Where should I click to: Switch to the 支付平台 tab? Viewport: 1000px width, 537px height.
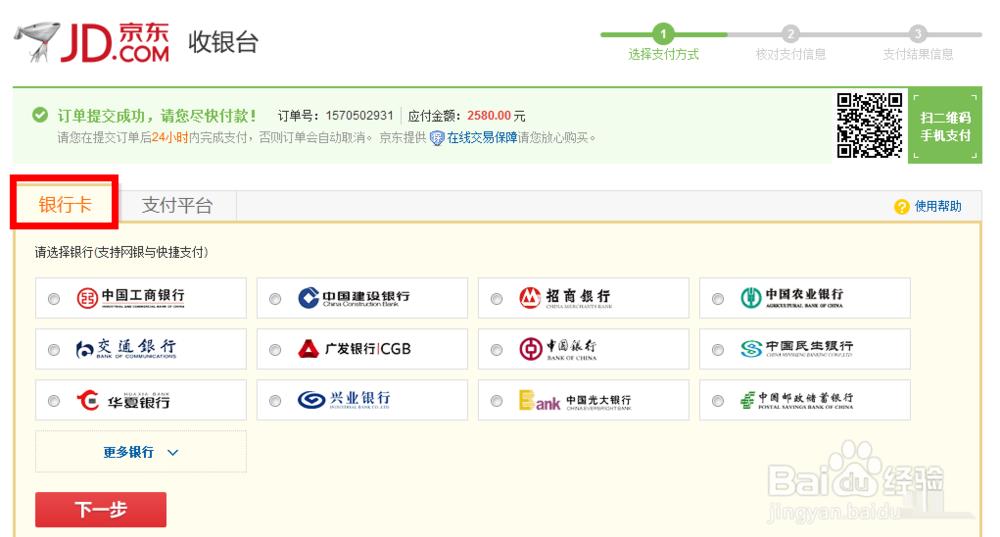[x=177, y=205]
